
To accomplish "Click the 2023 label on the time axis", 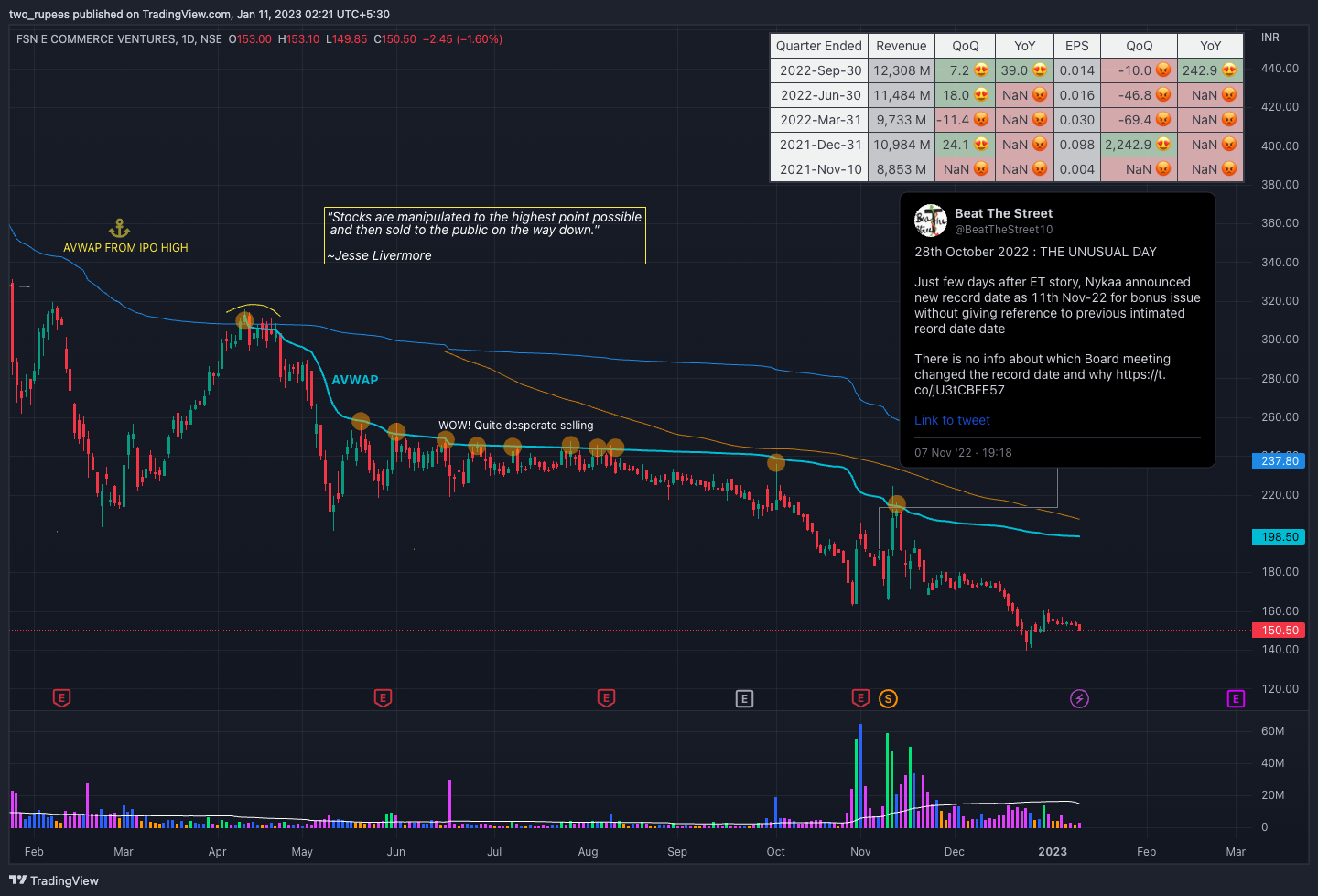I will click(1053, 852).
